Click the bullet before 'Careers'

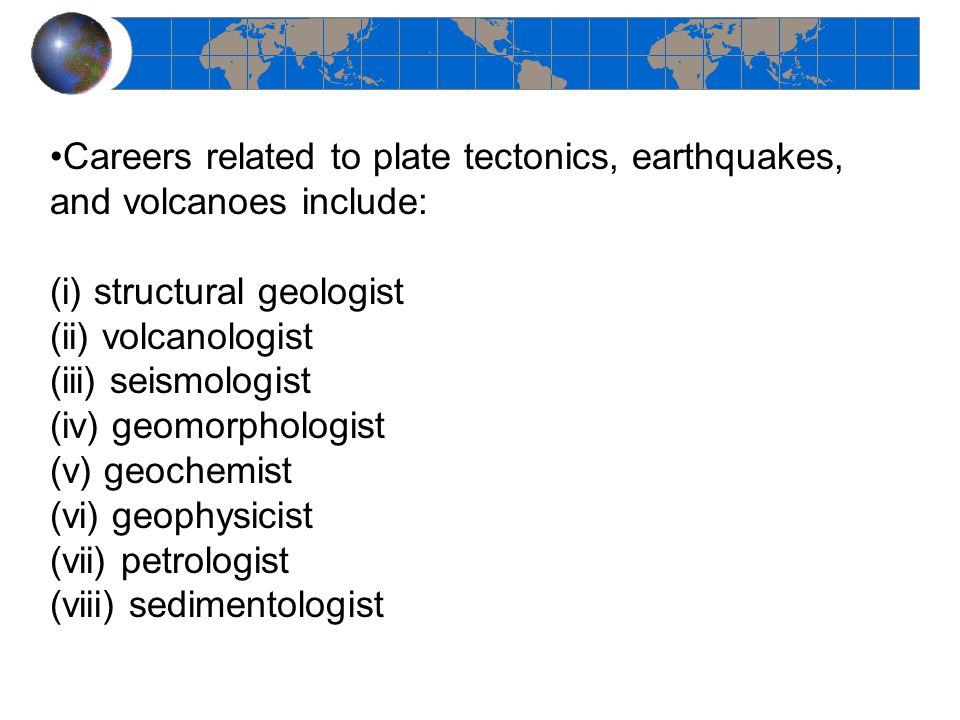pyautogui.click(x=56, y=158)
